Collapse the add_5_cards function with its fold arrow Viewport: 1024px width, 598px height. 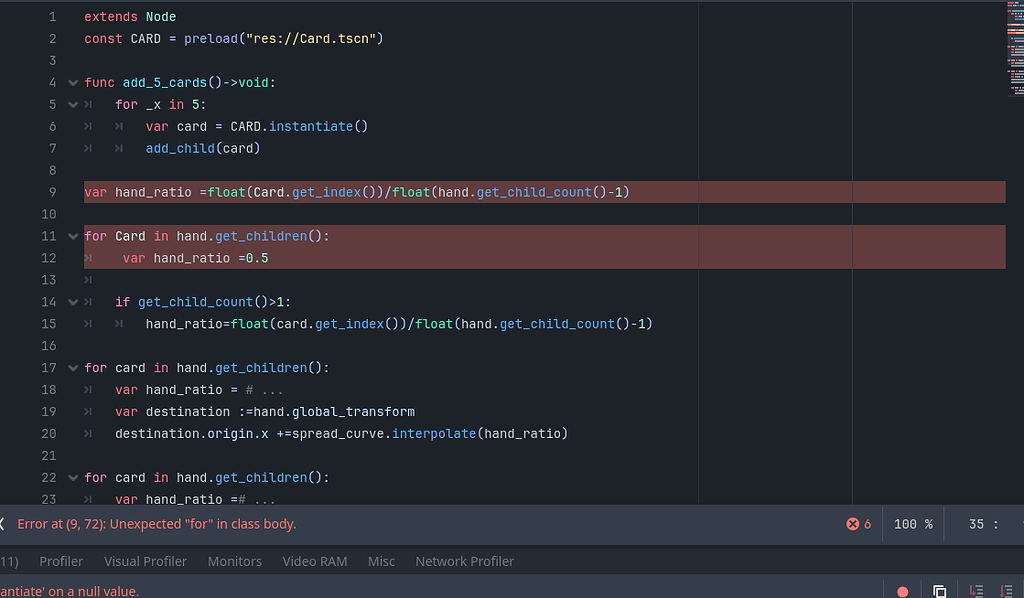click(x=73, y=82)
